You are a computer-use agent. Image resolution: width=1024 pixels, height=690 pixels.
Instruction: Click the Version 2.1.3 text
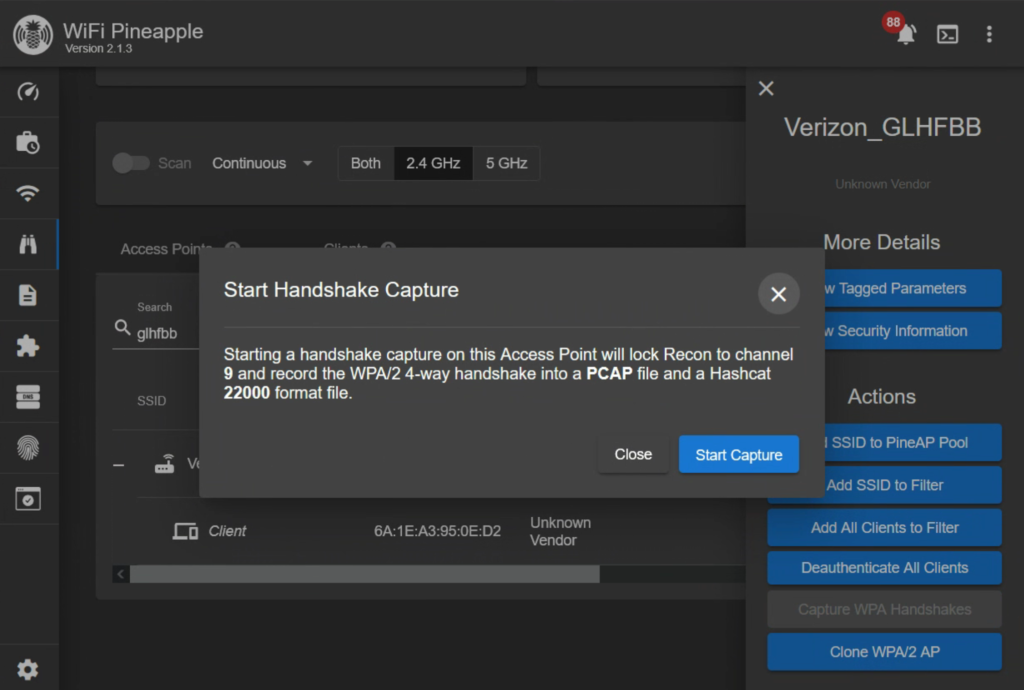pos(99,49)
